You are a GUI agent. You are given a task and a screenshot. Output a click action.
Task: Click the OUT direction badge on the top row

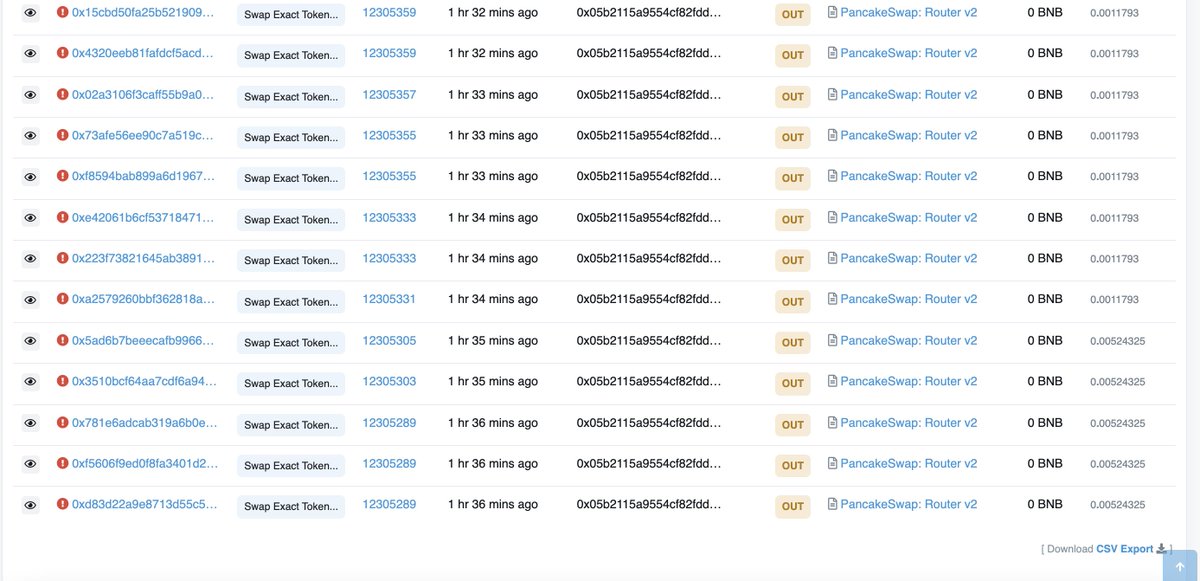point(792,13)
